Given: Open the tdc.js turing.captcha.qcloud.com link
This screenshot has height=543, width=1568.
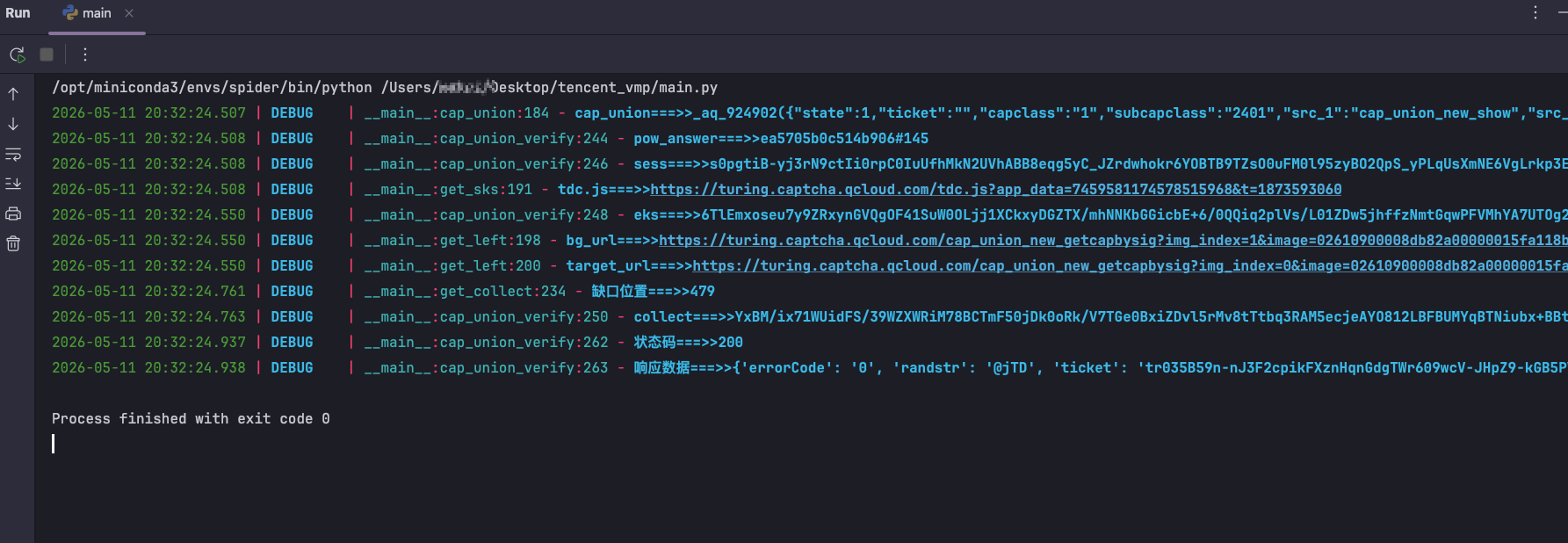Looking at the screenshot, I should tap(996, 189).
